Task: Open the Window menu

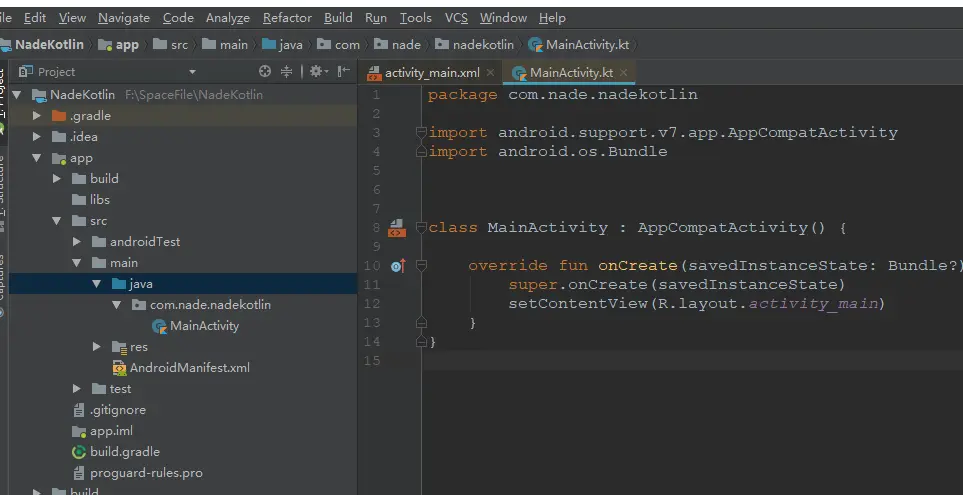Action: pyautogui.click(x=504, y=18)
